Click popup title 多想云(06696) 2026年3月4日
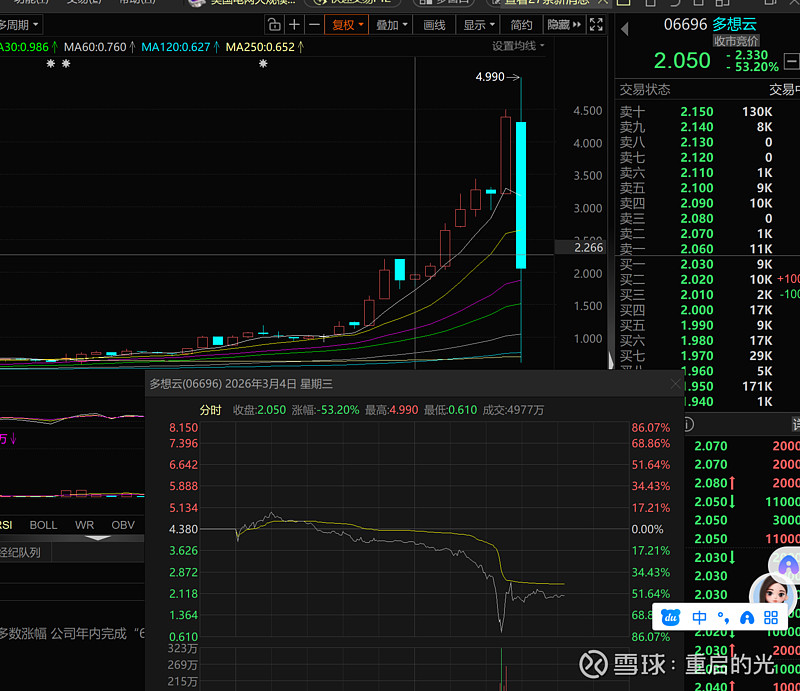The image size is (800, 691). [241, 384]
